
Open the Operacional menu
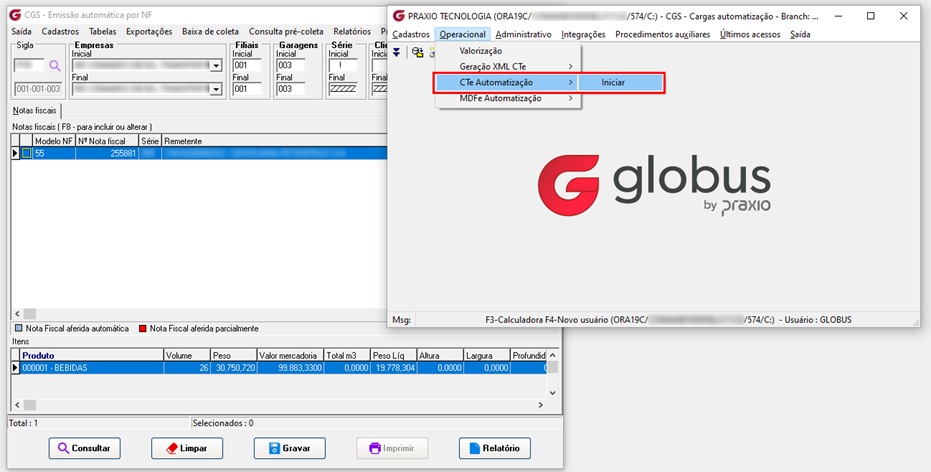(463, 34)
